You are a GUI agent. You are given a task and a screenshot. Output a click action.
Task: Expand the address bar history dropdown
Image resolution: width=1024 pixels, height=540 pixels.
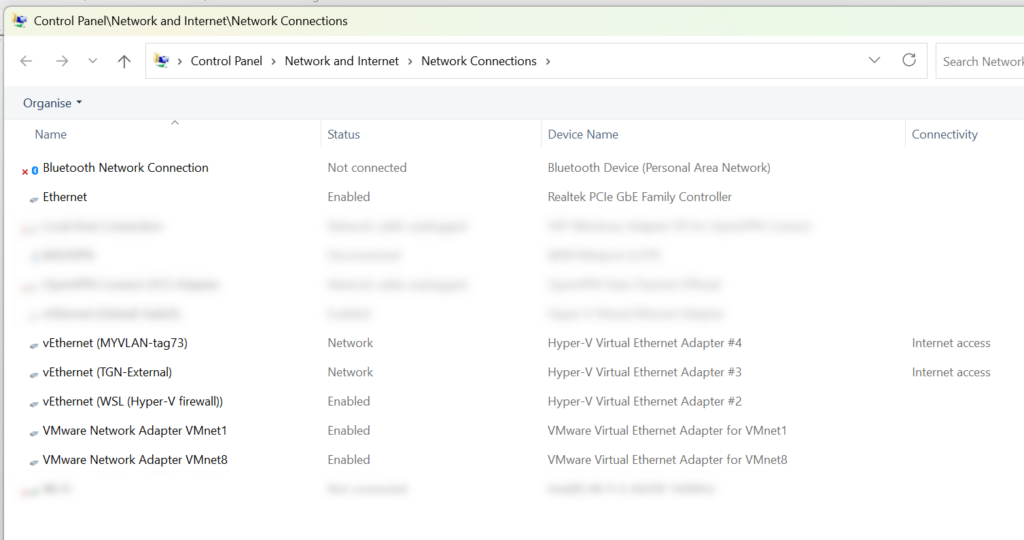click(874, 60)
